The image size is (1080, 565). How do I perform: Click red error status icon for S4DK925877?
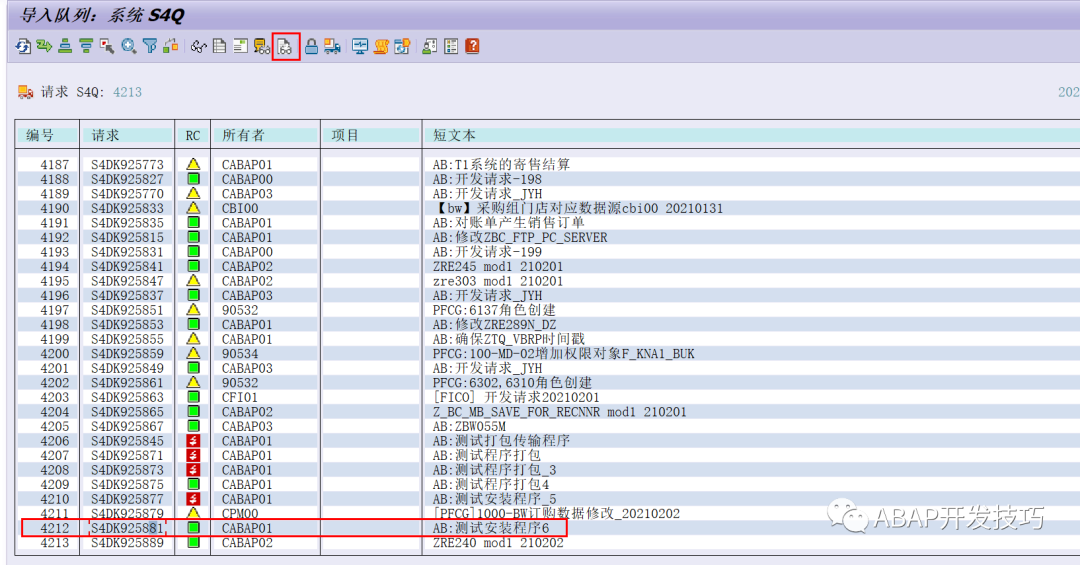pyautogui.click(x=194, y=499)
